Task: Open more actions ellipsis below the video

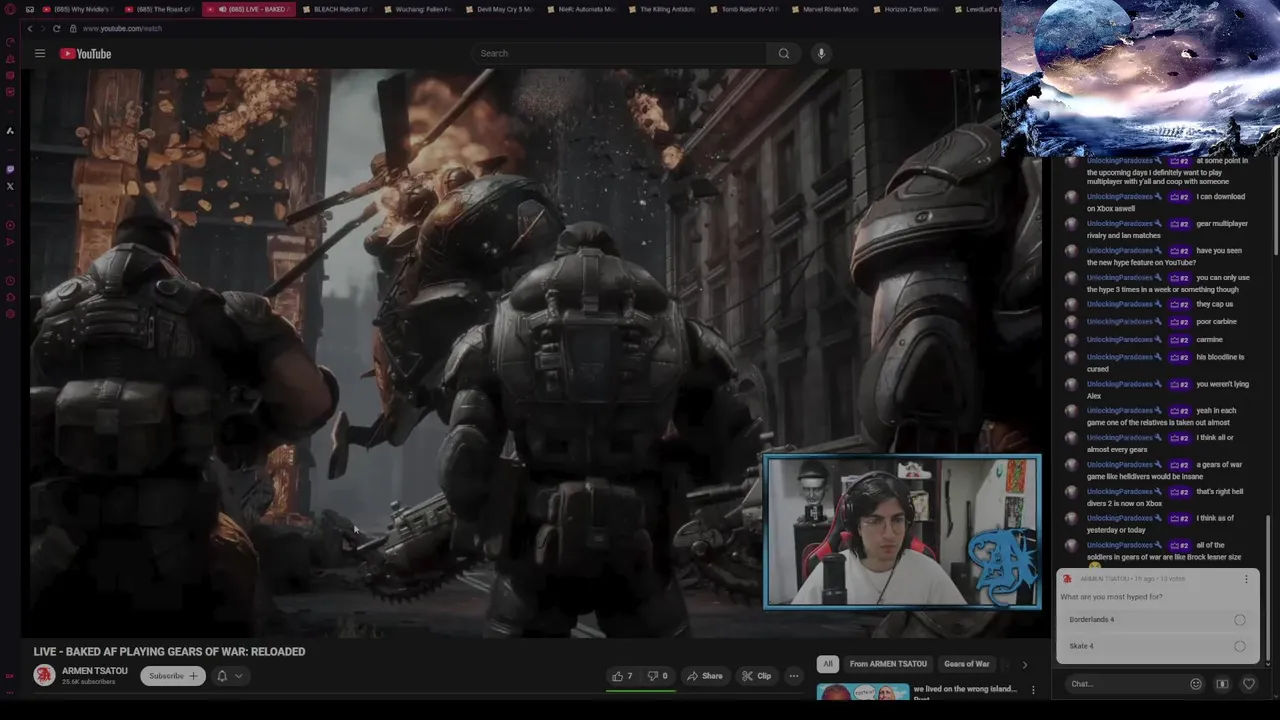Action: click(x=794, y=676)
